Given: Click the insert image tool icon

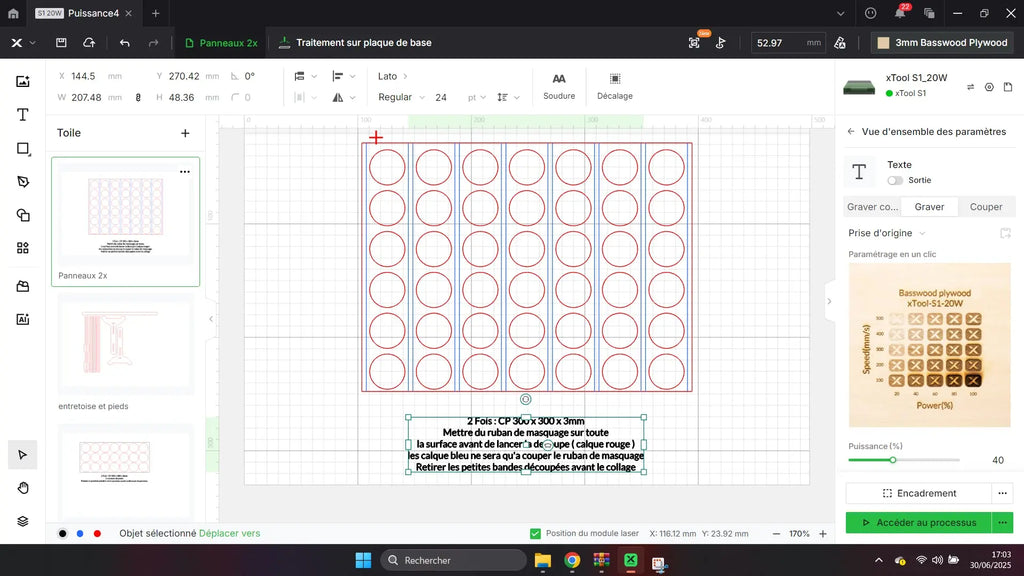Looking at the screenshot, I should click(23, 82).
